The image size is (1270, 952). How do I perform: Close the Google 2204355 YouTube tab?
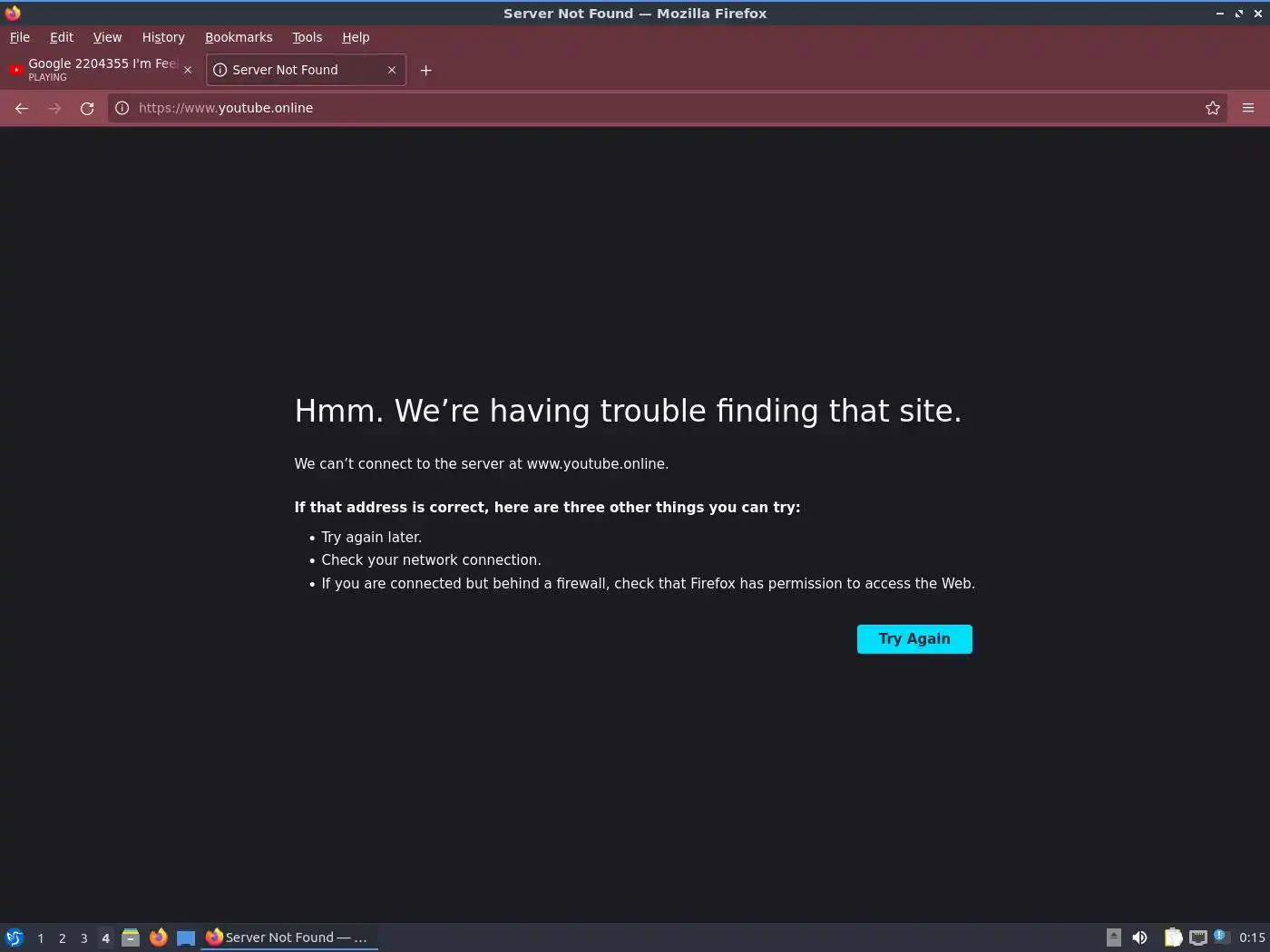[188, 70]
